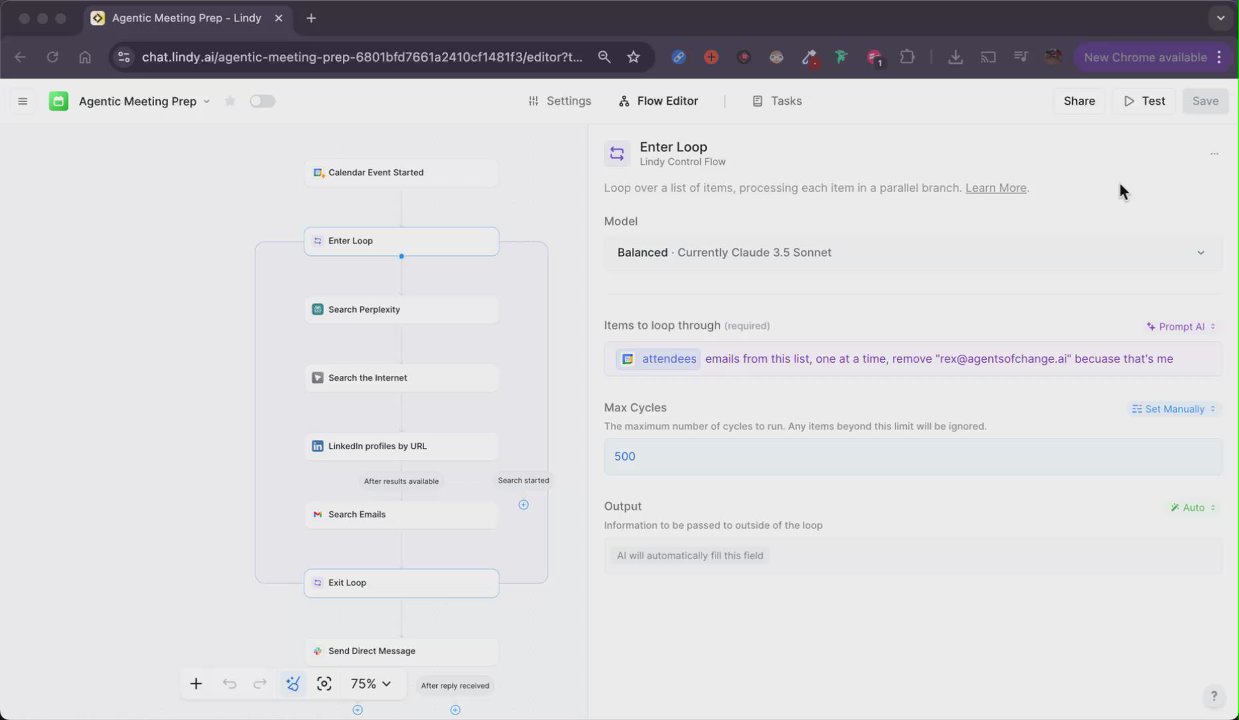
Task: Select the Exit Loop node
Action: coord(401,583)
